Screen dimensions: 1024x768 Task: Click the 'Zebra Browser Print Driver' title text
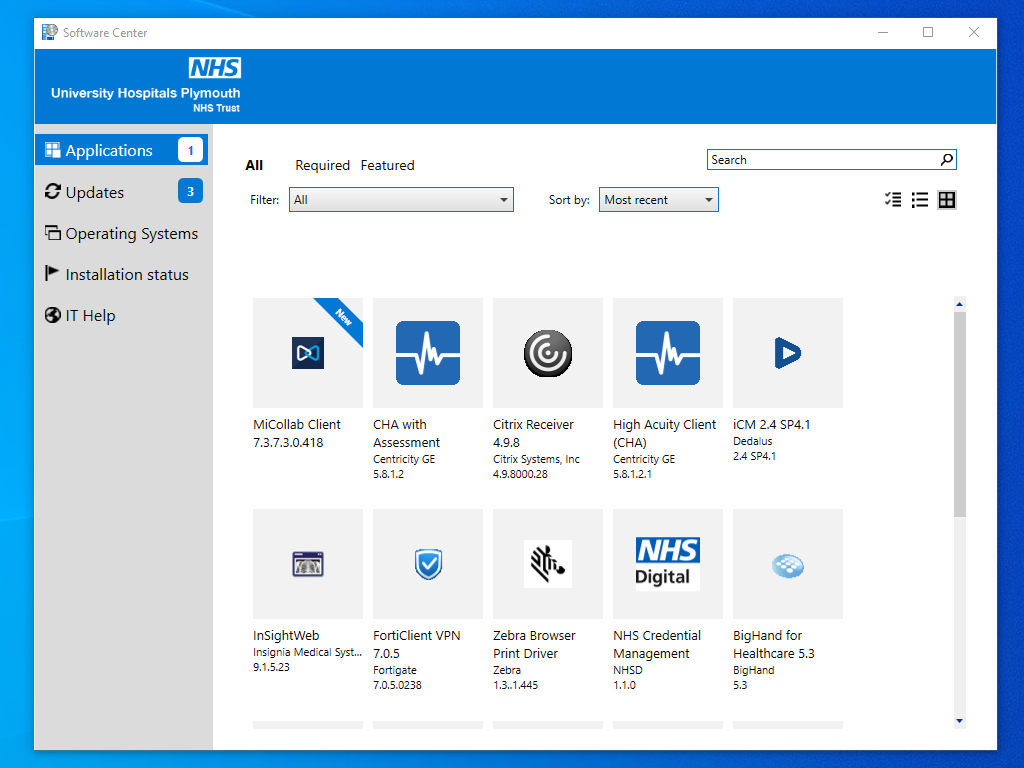pyautogui.click(x=534, y=645)
